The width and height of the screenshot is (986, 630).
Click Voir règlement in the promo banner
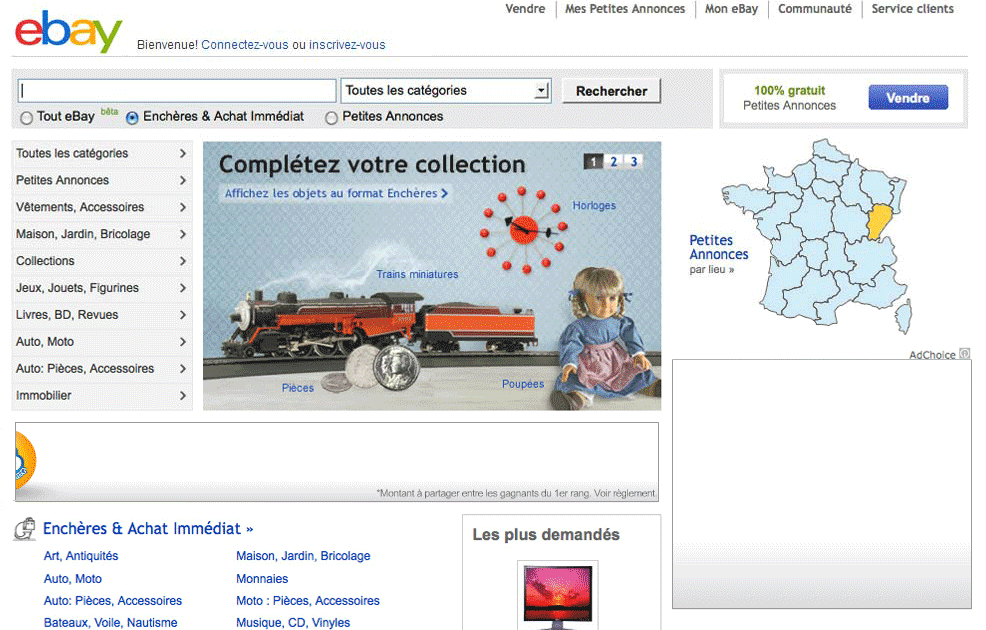pyautogui.click(x=624, y=494)
